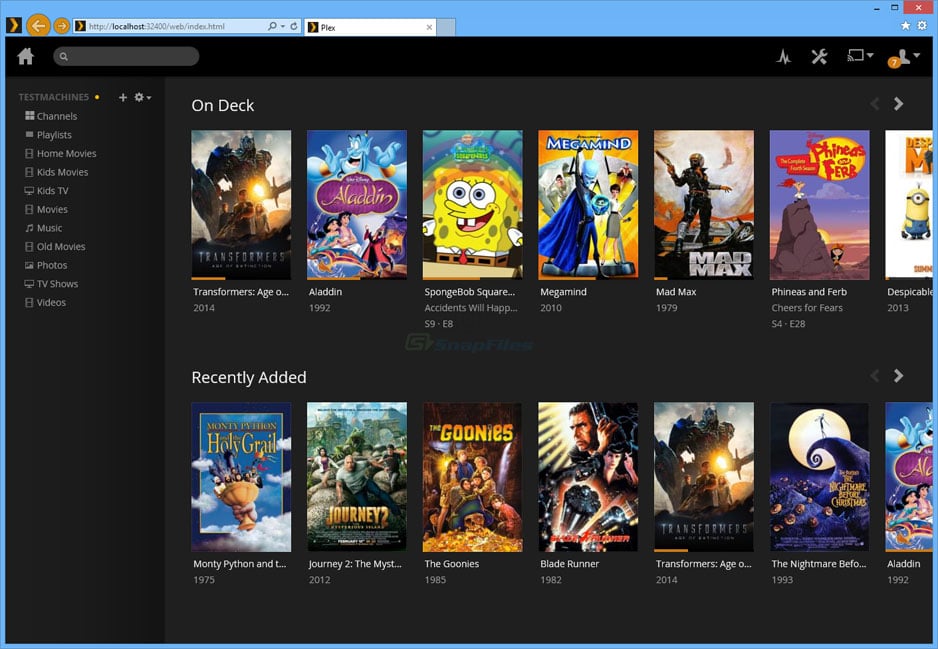Click the Megamind title link
The image size is (938, 649).
[564, 292]
